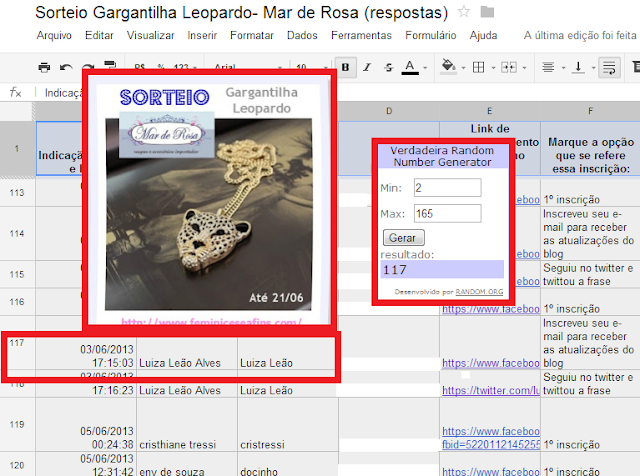Open the RANDOM.ORG link

[479, 292]
